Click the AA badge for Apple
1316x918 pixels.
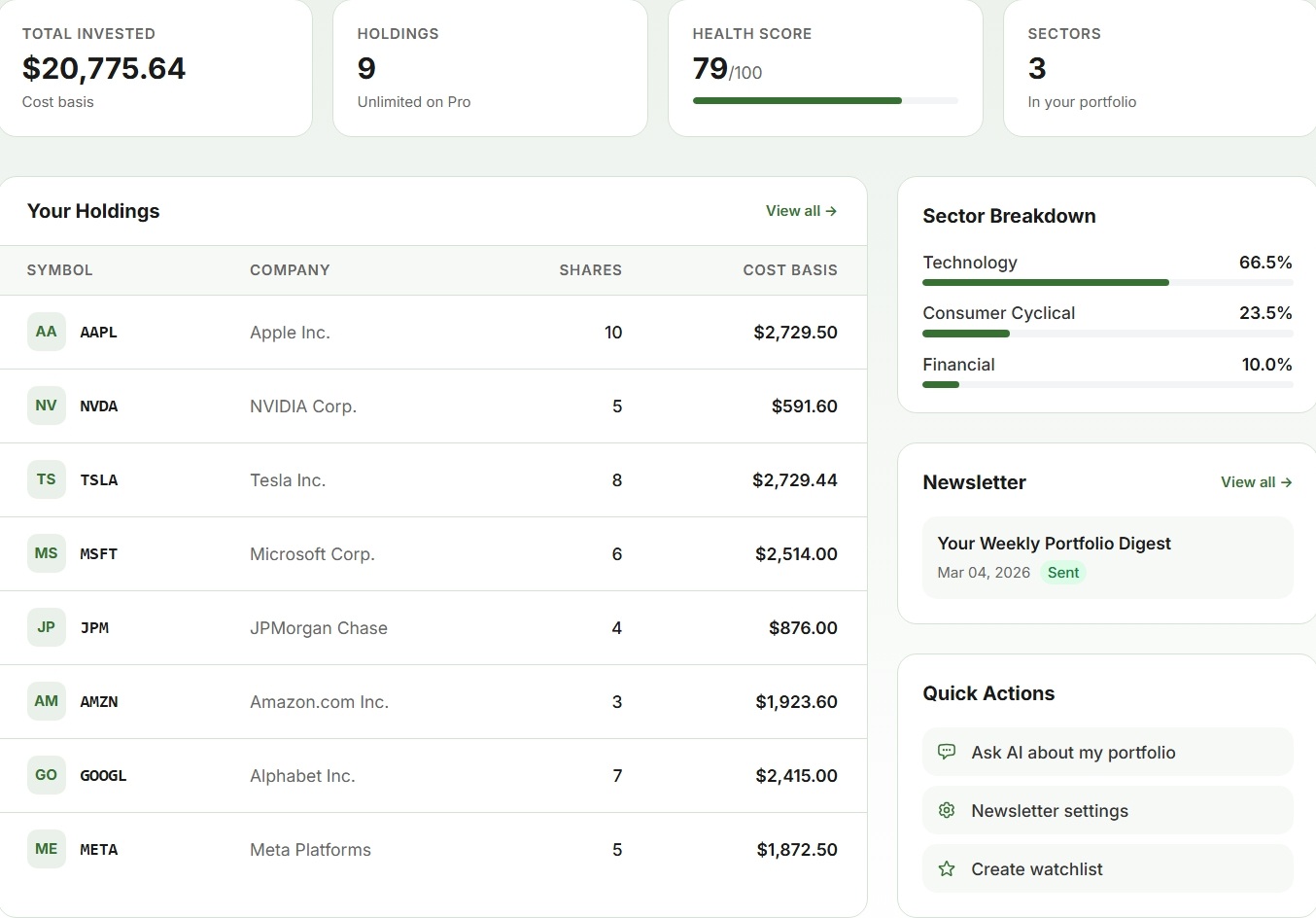pyautogui.click(x=46, y=332)
